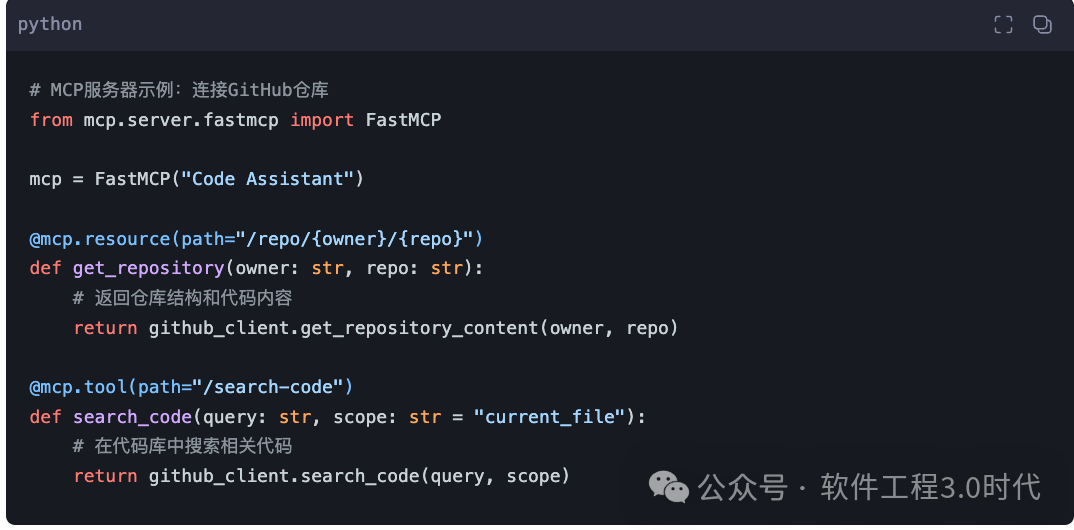Click the import keyword in the code
The width and height of the screenshot is (1074, 530).
point(322,120)
